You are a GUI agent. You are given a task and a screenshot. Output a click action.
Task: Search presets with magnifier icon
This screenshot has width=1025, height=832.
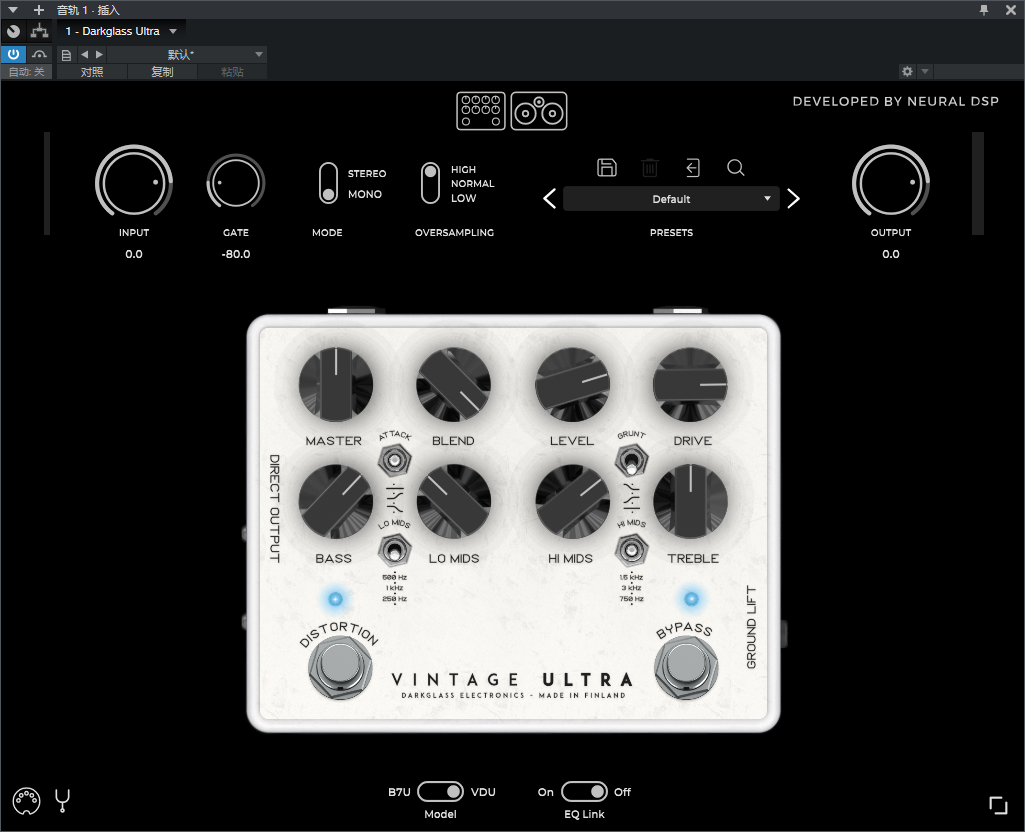735,168
